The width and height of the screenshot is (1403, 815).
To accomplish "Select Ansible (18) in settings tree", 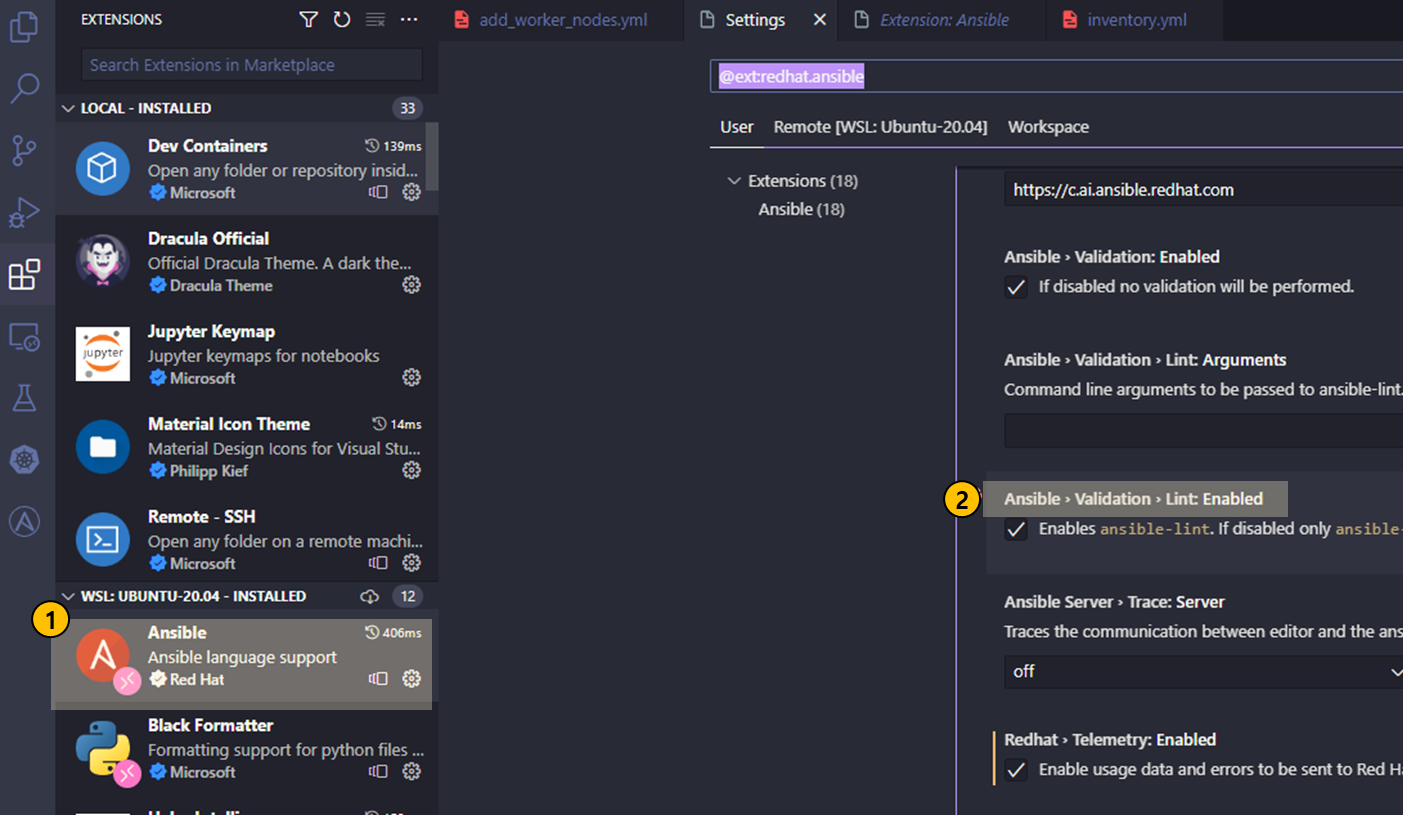I will pos(801,209).
